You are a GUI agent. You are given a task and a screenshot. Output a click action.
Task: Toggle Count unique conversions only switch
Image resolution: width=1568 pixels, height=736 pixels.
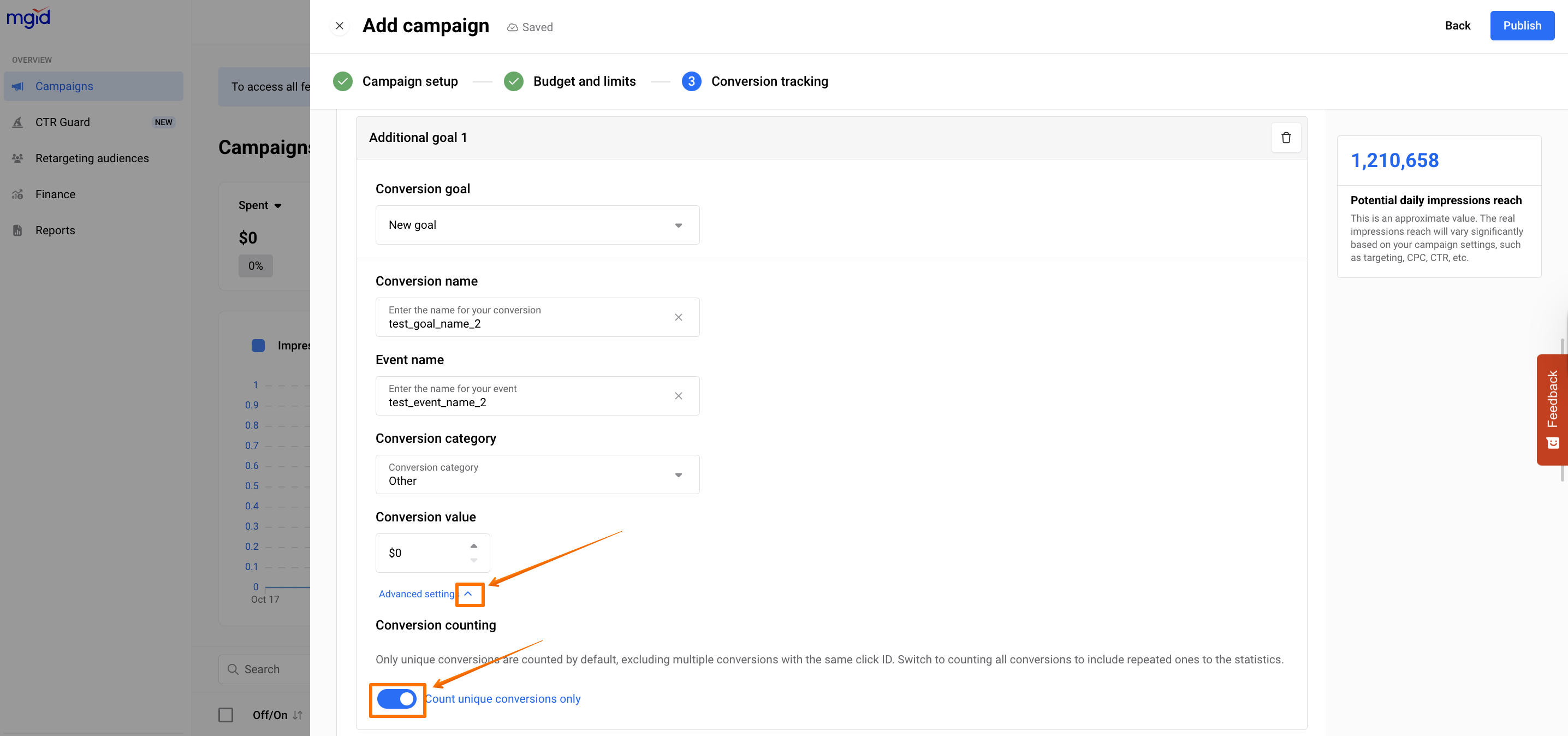397,699
